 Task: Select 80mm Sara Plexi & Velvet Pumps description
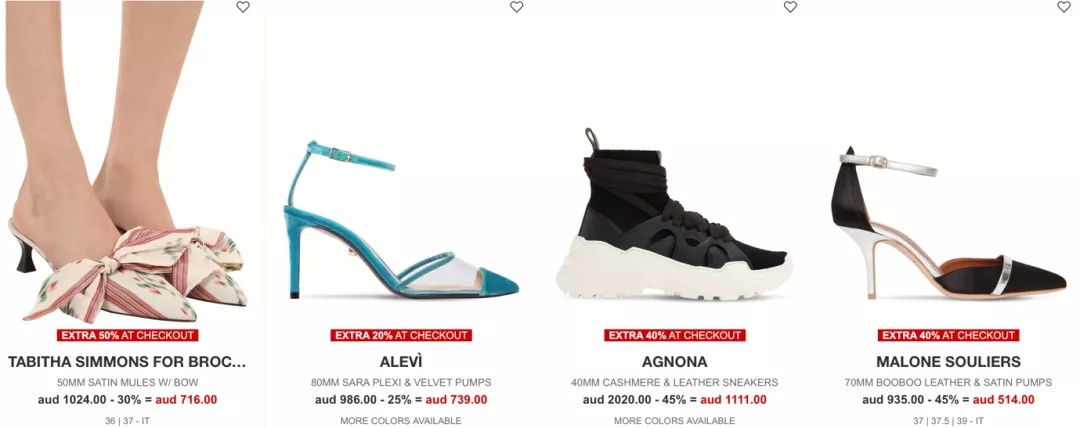pyautogui.click(x=401, y=383)
